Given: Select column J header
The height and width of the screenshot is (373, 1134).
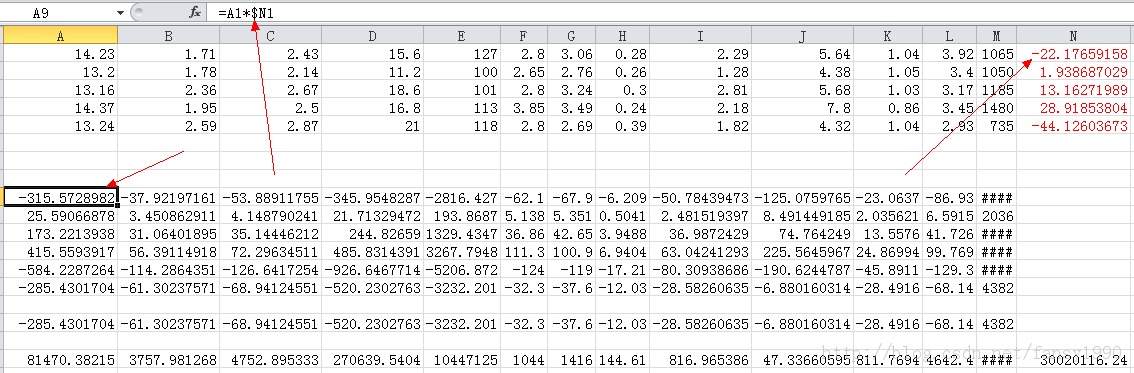Looking at the screenshot, I should [x=803, y=36].
